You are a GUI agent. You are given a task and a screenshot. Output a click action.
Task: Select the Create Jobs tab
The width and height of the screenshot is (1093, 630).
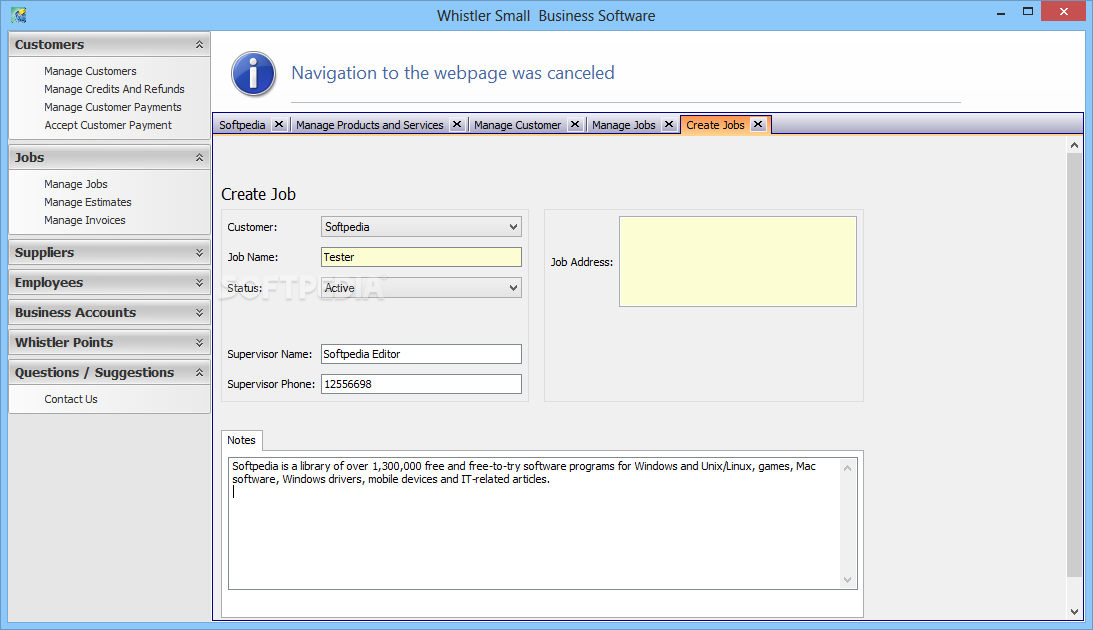coord(715,125)
